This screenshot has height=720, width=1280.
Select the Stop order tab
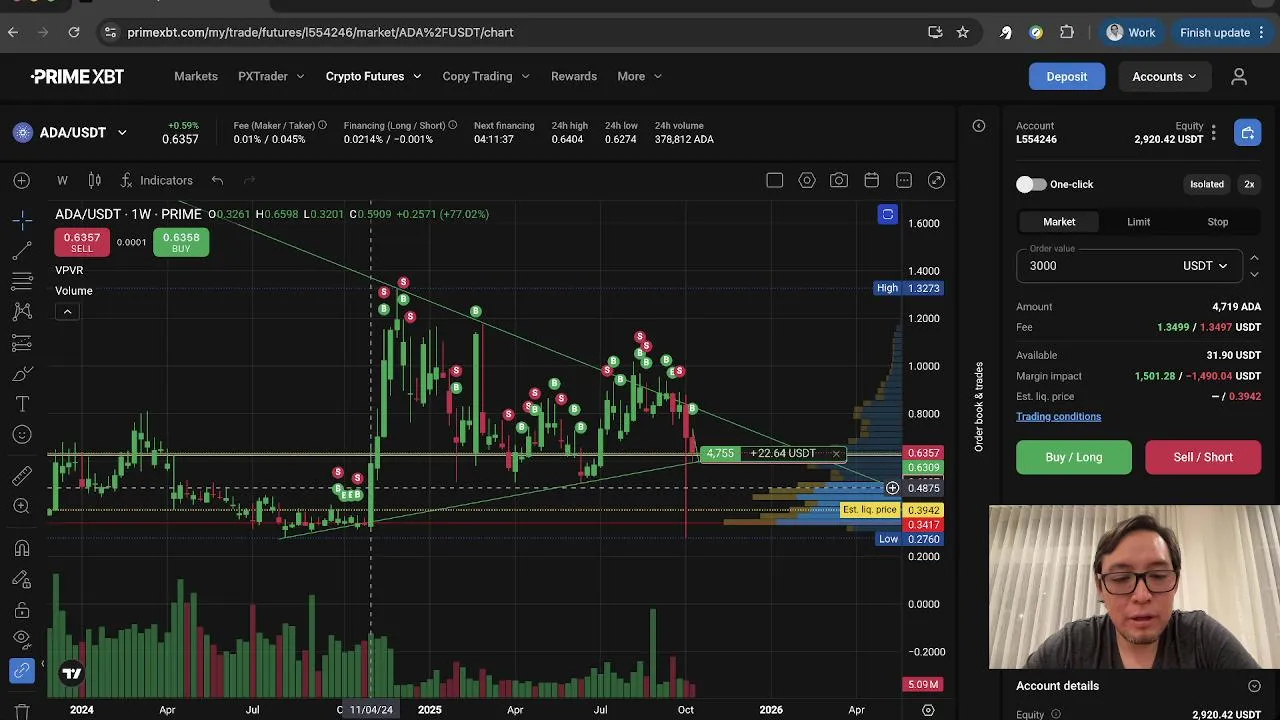[x=1217, y=222]
